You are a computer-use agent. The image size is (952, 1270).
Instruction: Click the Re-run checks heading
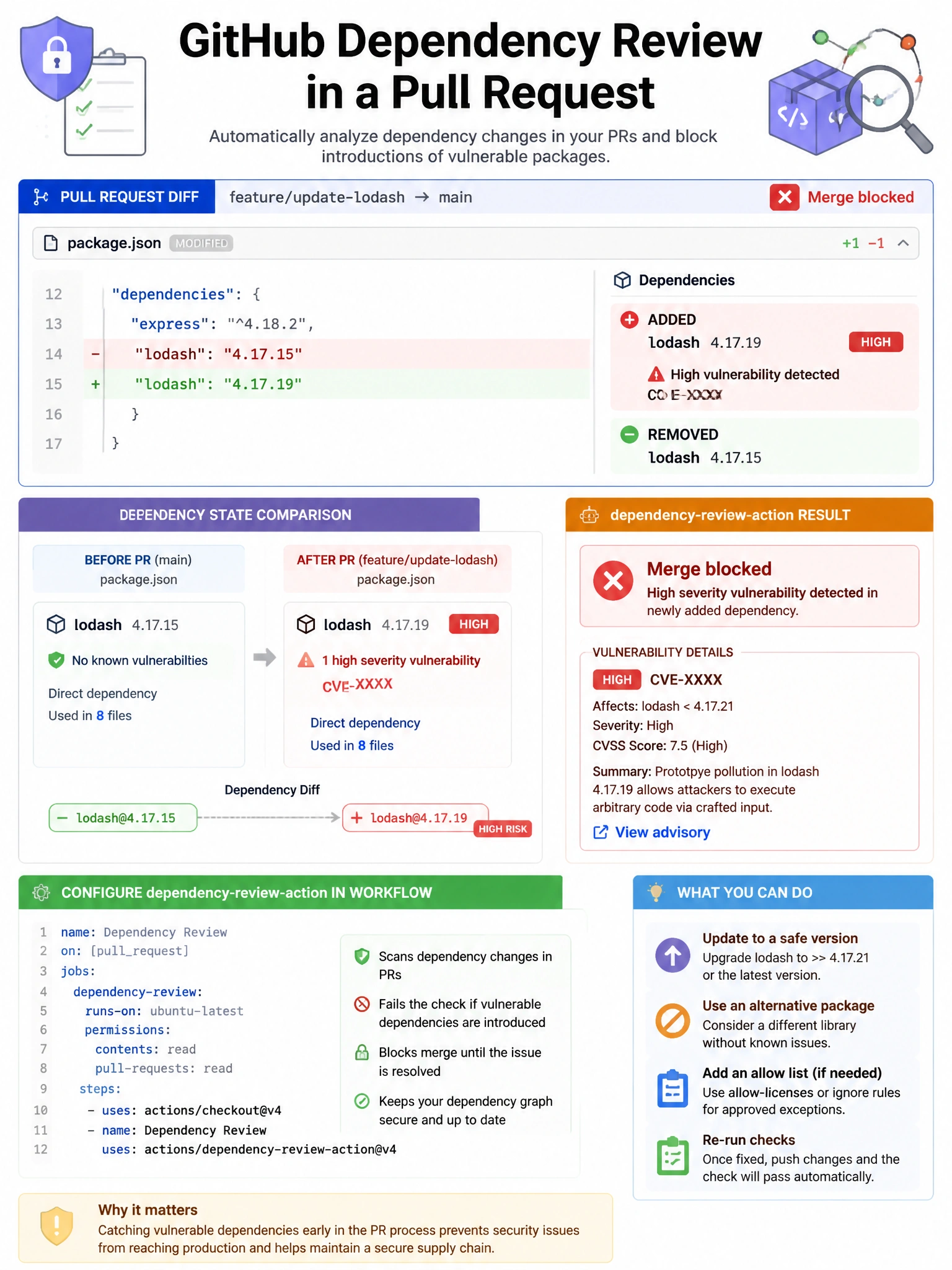(749, 1140)
